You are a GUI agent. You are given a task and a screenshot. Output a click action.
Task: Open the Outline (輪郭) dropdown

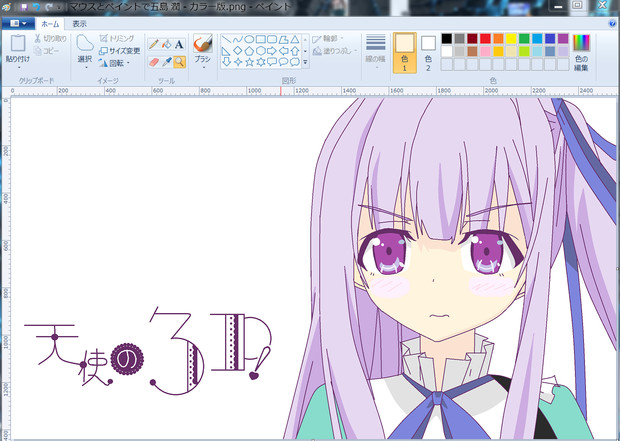[328, 39]
